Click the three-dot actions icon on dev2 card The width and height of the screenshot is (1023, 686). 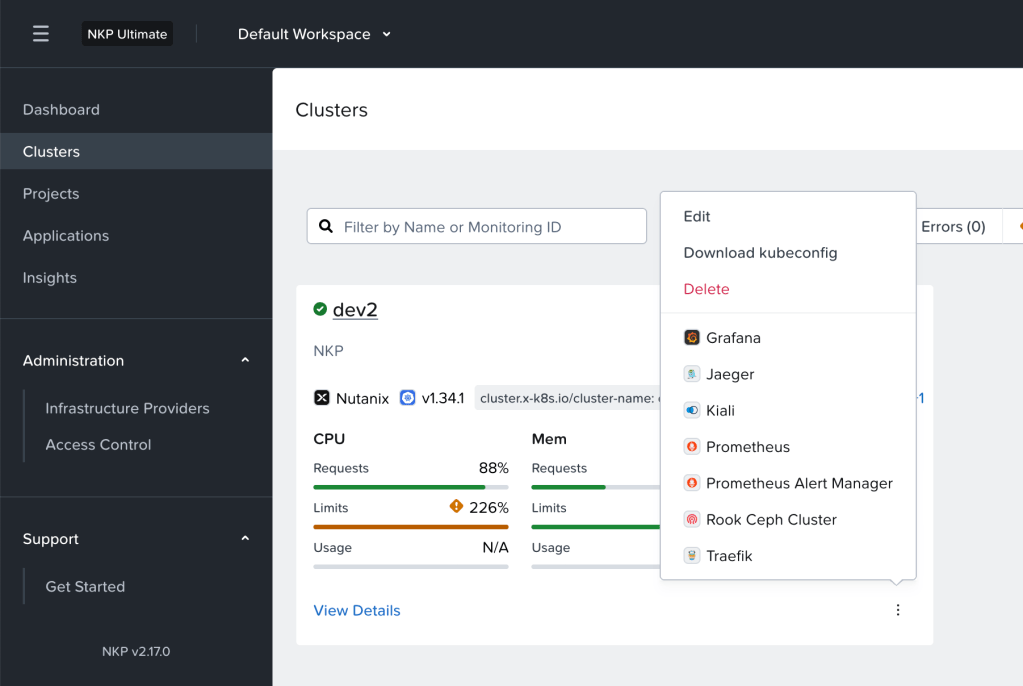(897, 610)
